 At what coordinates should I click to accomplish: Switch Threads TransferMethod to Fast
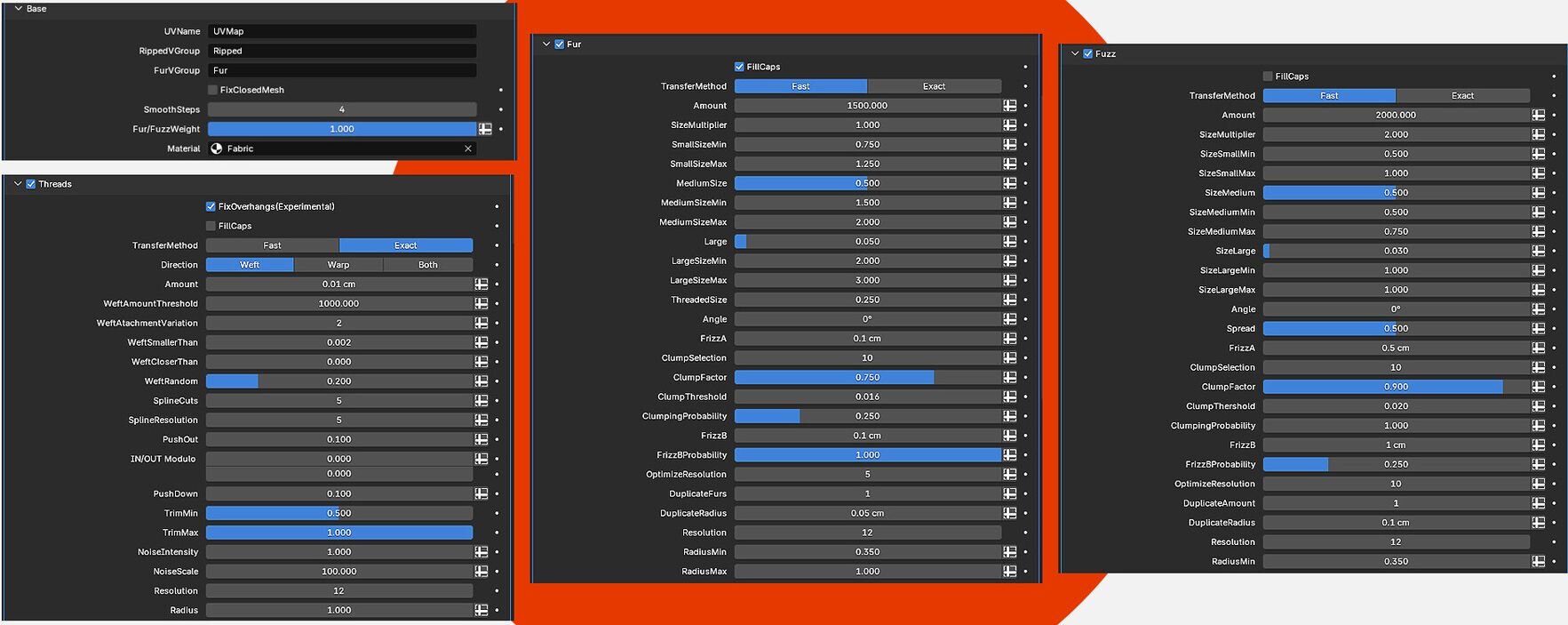pyautogui.click(x=272, y=245)
